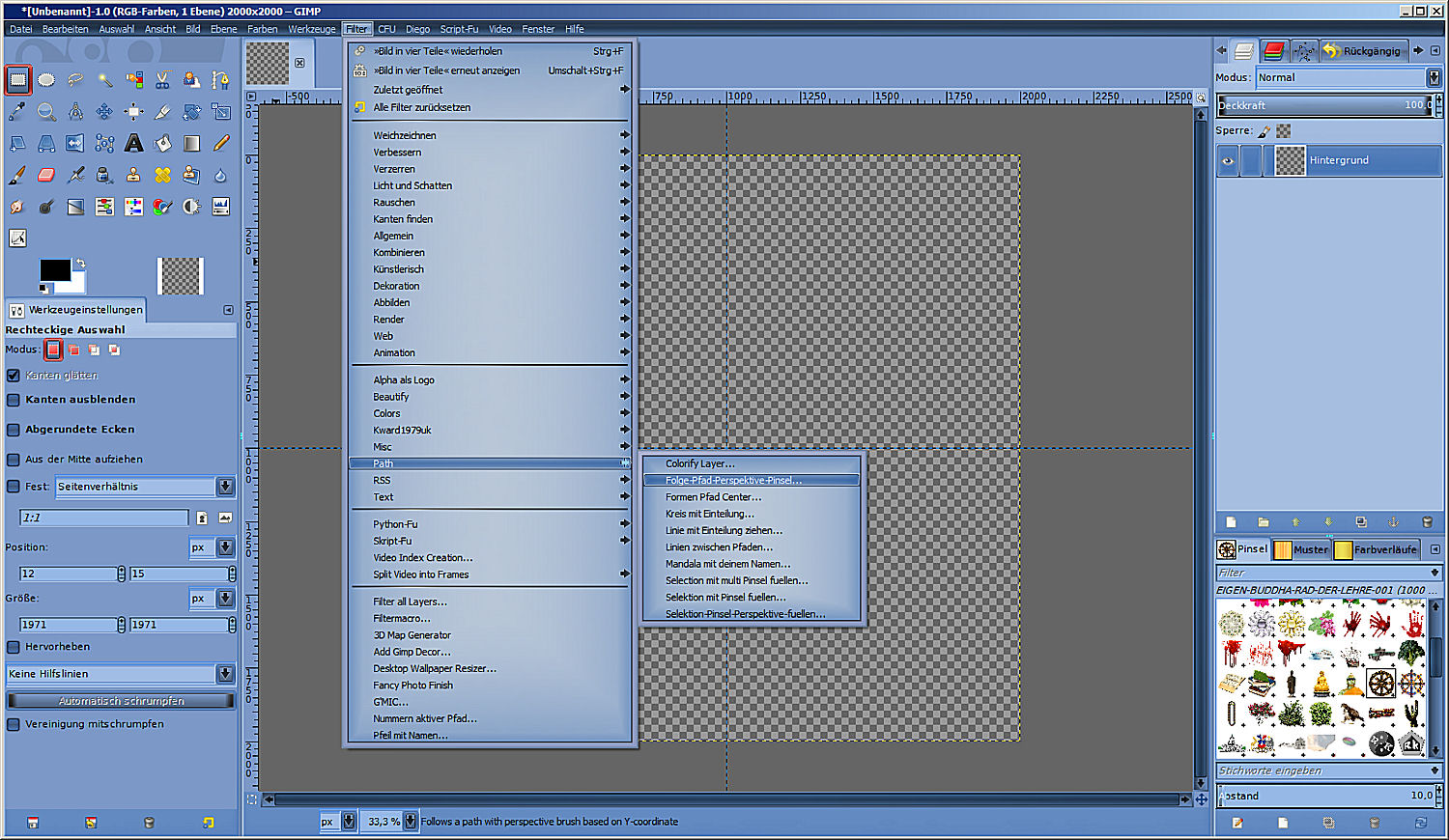
Task: Select the Paintbrush tool
Action: coord(17,175)
